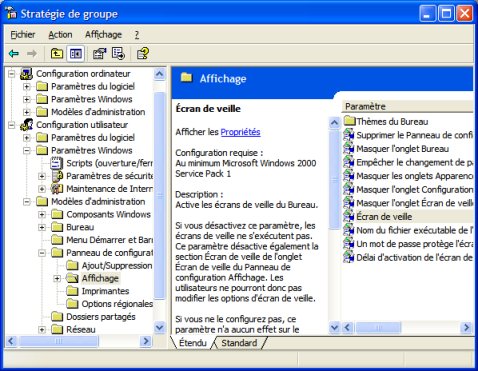Click Stratégie de groupe title bar icon
The image size is (478, 371).
click(x=11, y=14)
